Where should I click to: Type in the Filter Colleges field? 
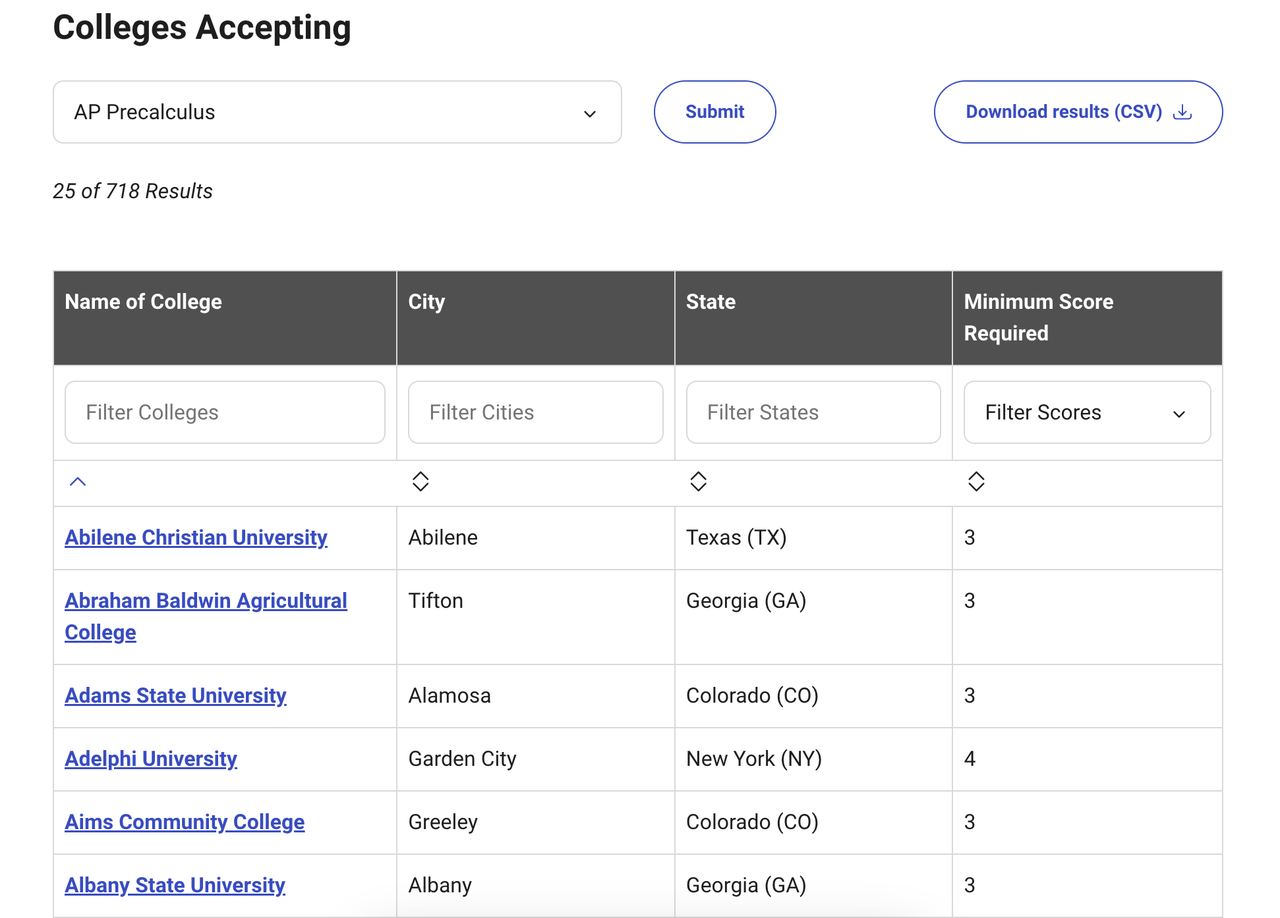tap(225, 412)
